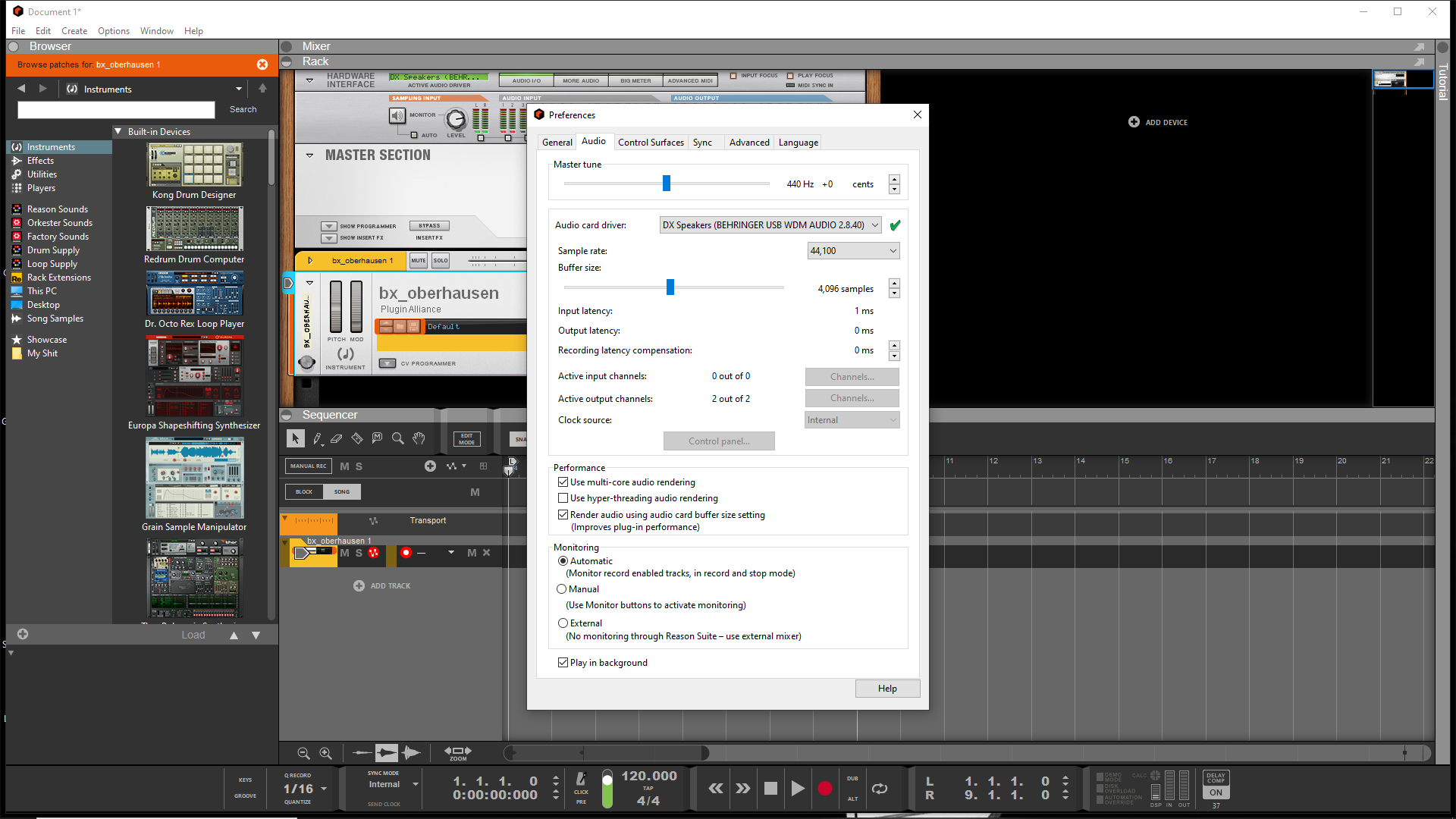Click the red Record button in transport
The height and width of the screenshot is (819, 1456).
825,789
